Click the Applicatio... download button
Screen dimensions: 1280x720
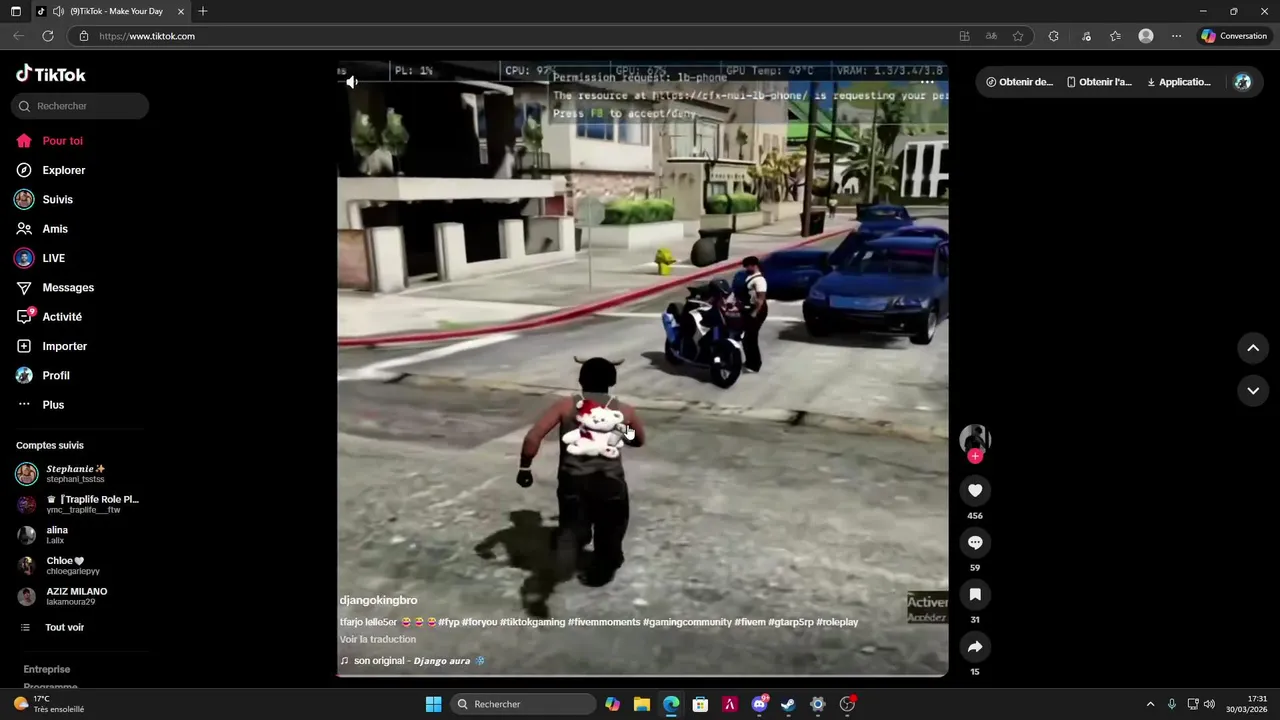click(x=1179, y=82)
